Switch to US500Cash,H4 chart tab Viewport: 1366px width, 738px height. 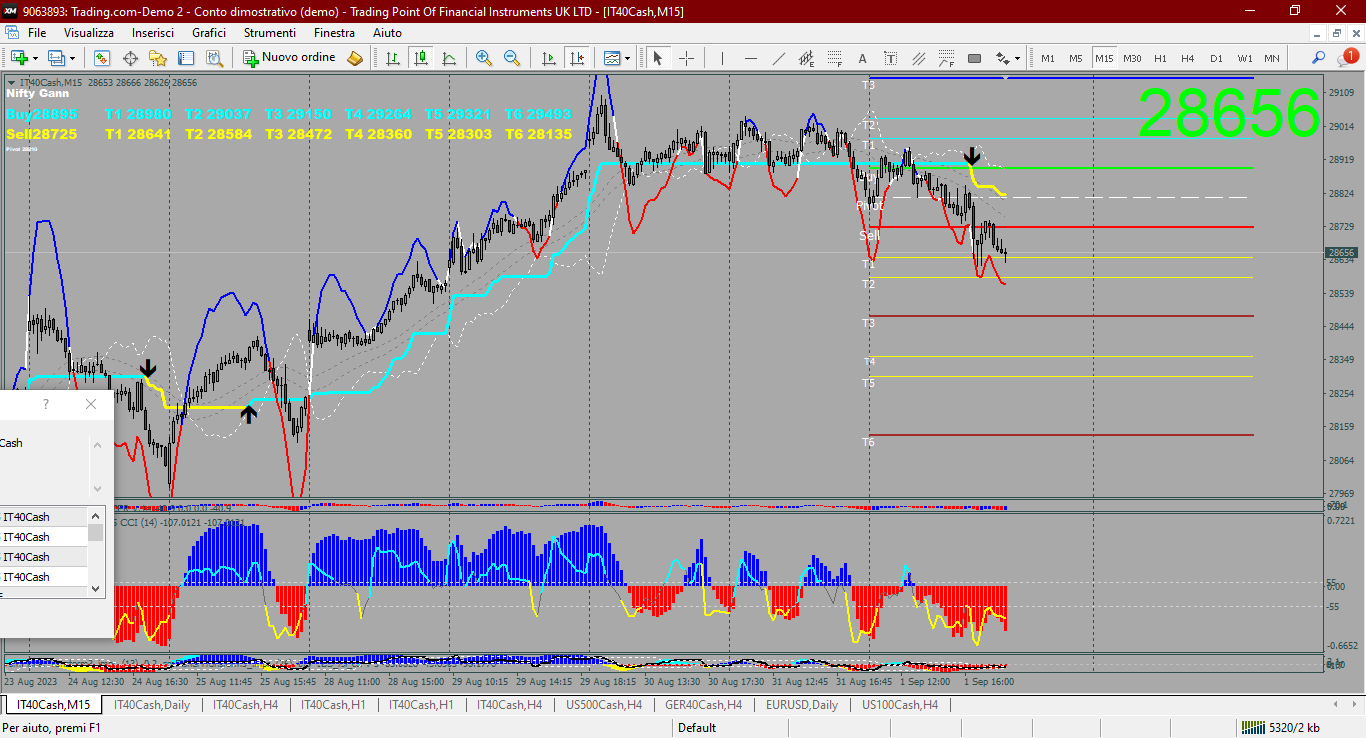click(604, 705)
